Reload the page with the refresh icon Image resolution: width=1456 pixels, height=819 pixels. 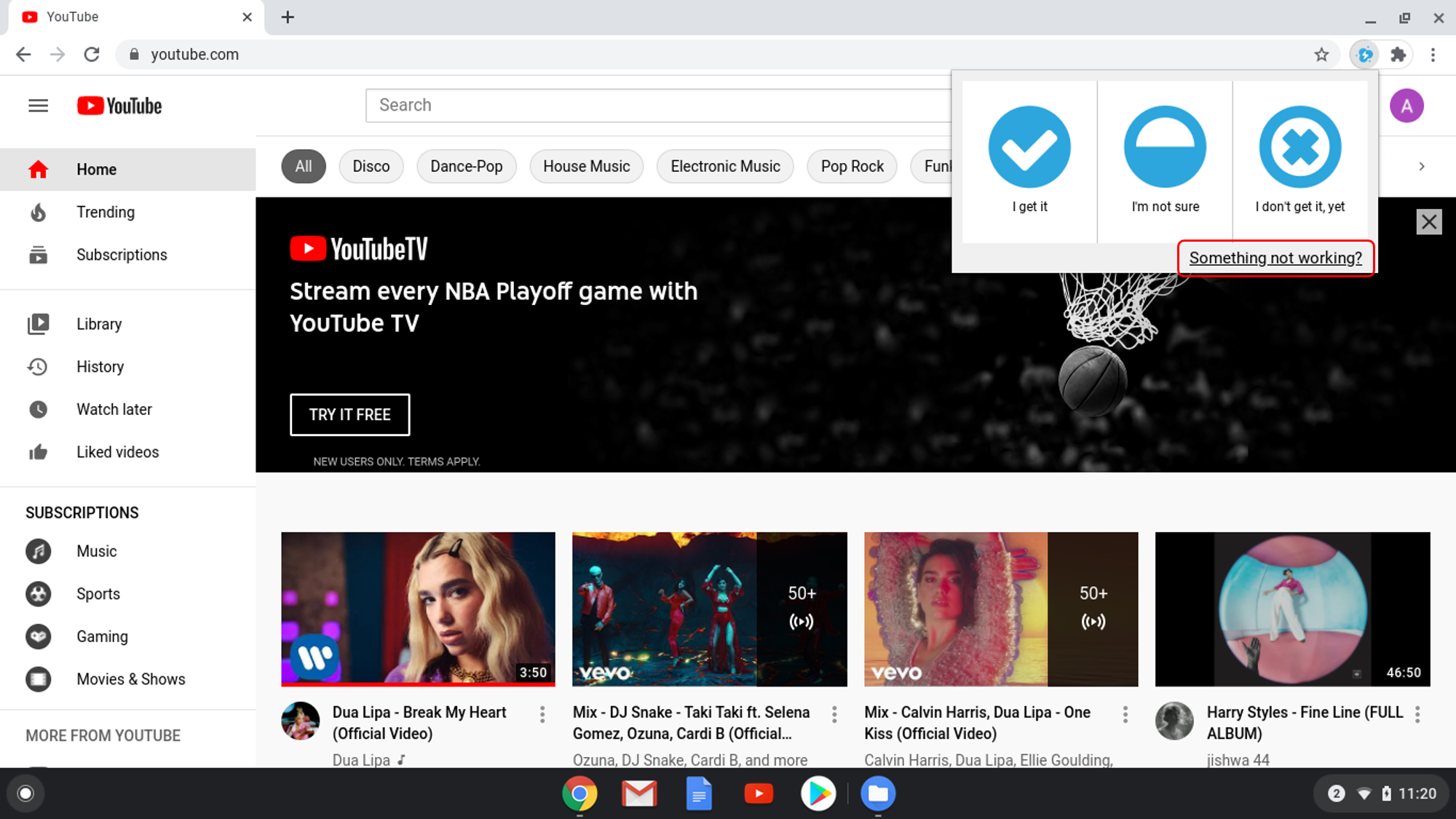pyautogui.click(x=92, y=55)
